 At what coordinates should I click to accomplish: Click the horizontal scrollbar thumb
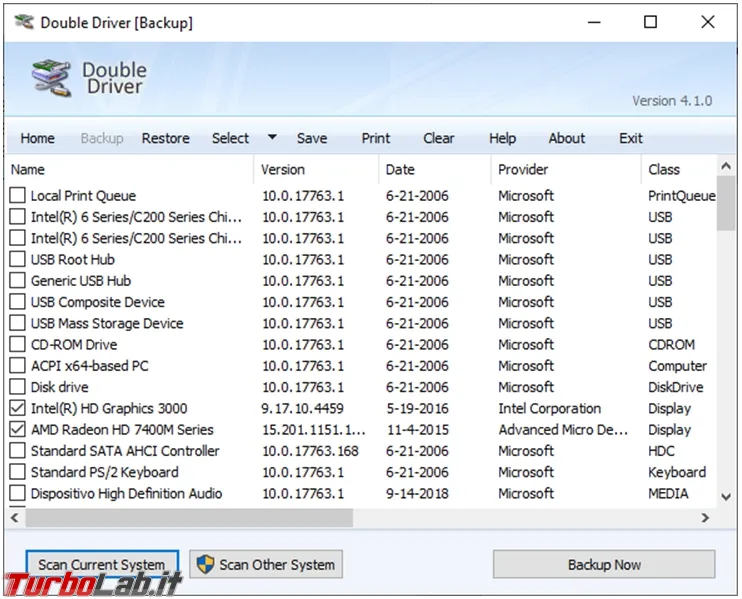tap(189, 518)
